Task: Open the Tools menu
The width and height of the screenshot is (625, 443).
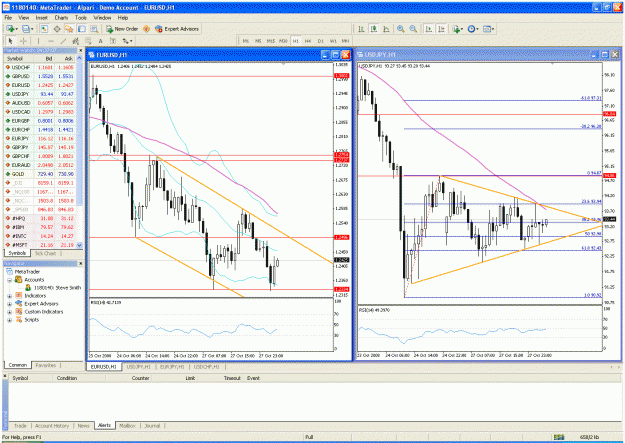Action: click(x=81, y=18)
